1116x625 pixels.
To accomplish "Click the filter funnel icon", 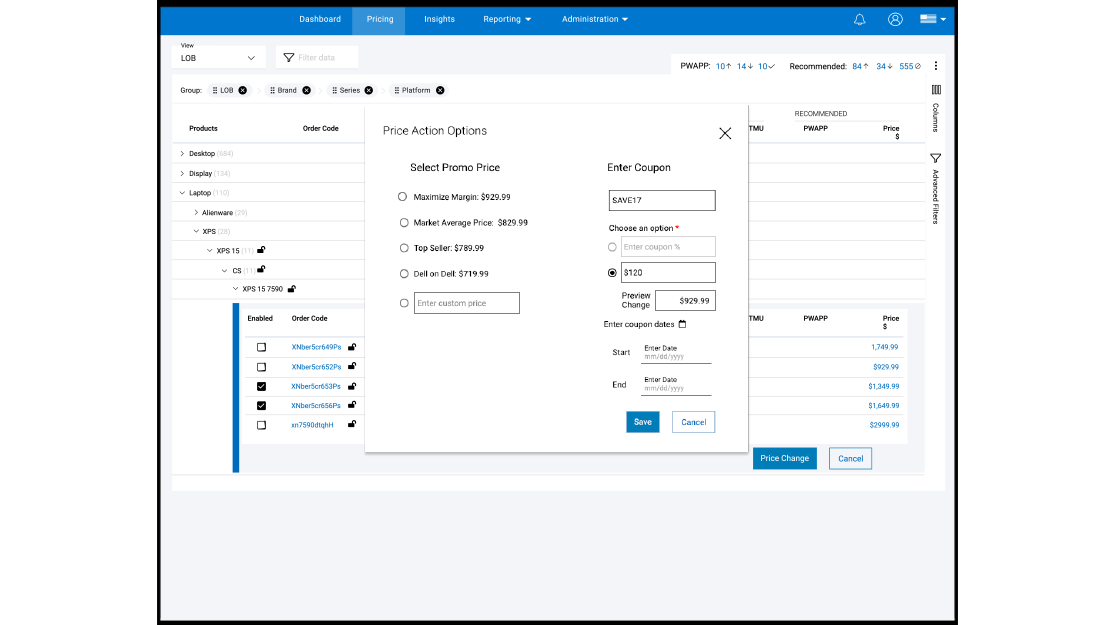I will [288, 58].
